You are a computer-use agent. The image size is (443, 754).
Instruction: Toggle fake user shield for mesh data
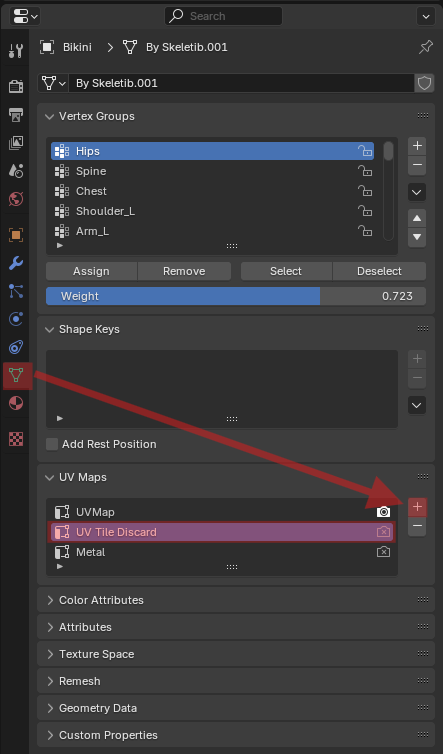click(x=424, y=83)
